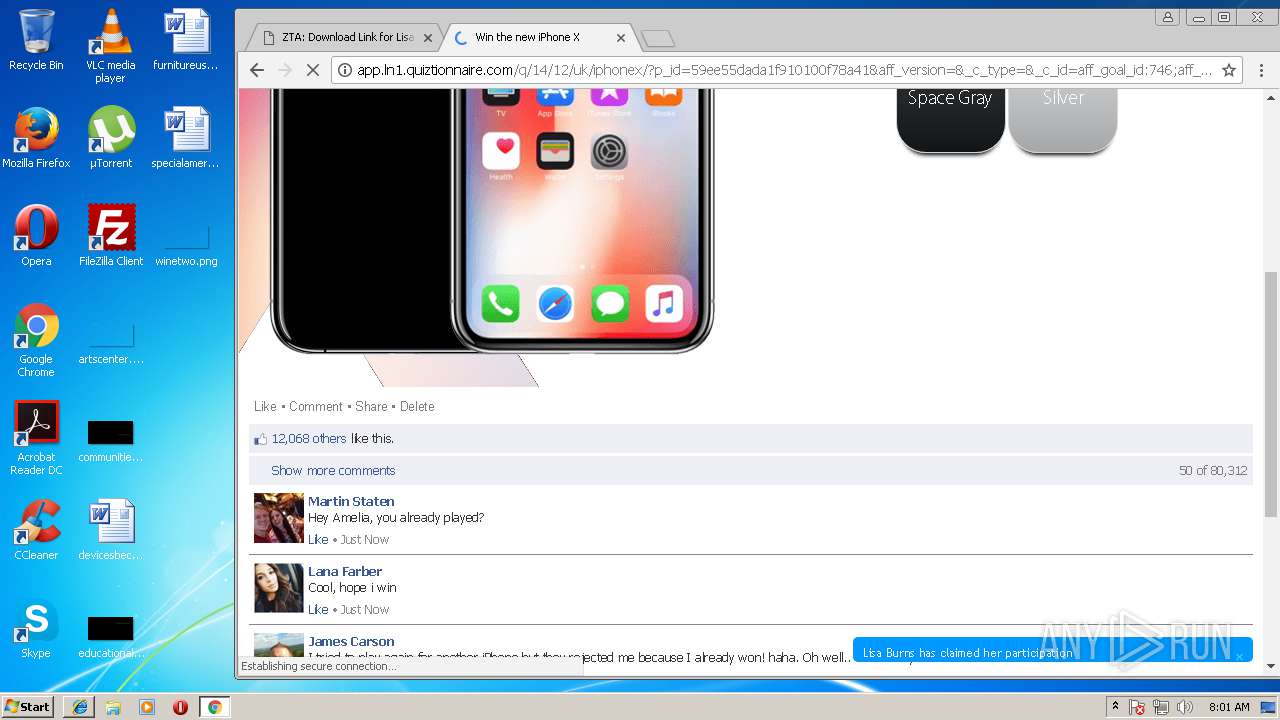Open the µTorrent desktop shortcut

pos(110,138)
